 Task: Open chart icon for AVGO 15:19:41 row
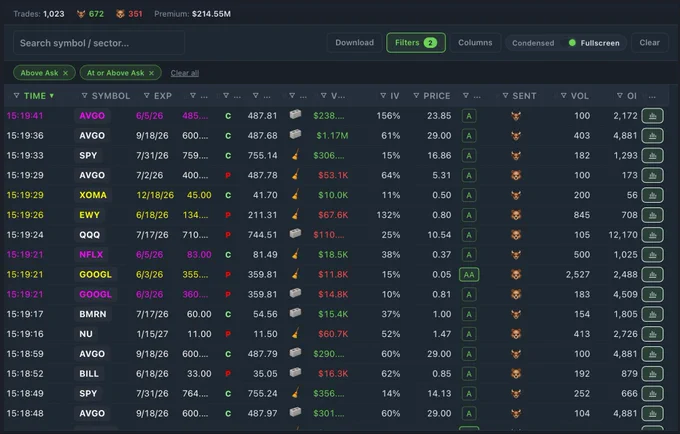click(652, 116)
